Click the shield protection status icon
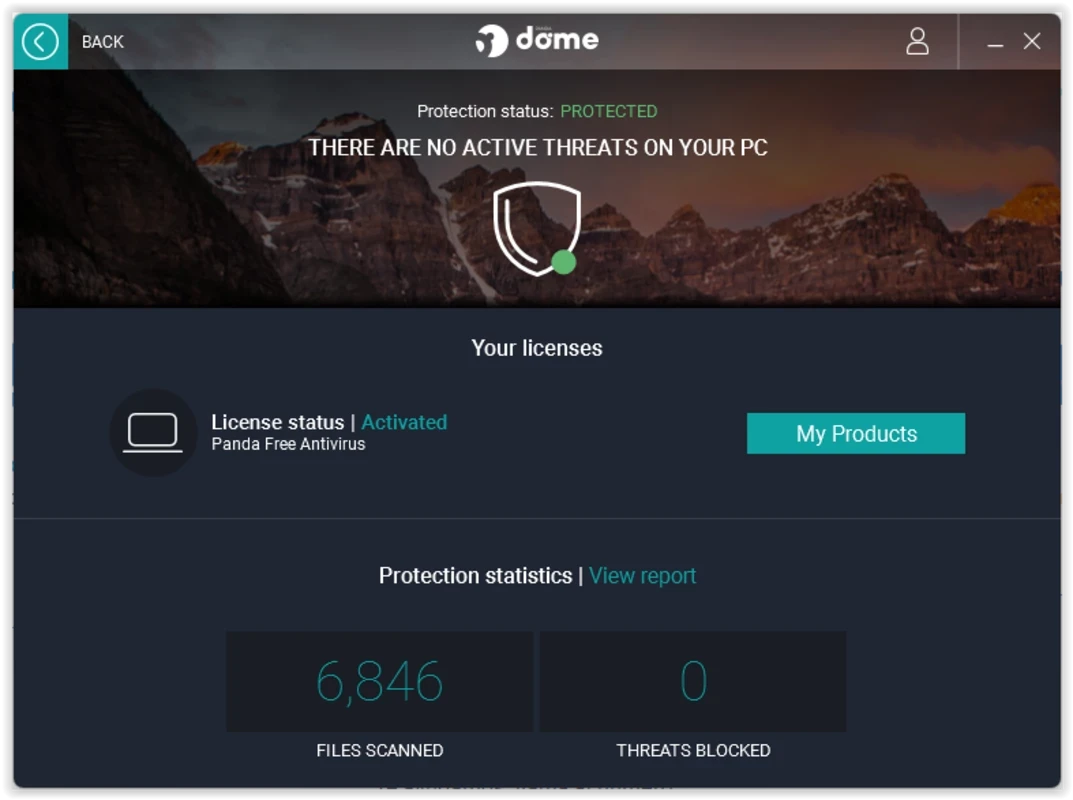The width and height of the screenshot is (1073, 800). [536, 226]
